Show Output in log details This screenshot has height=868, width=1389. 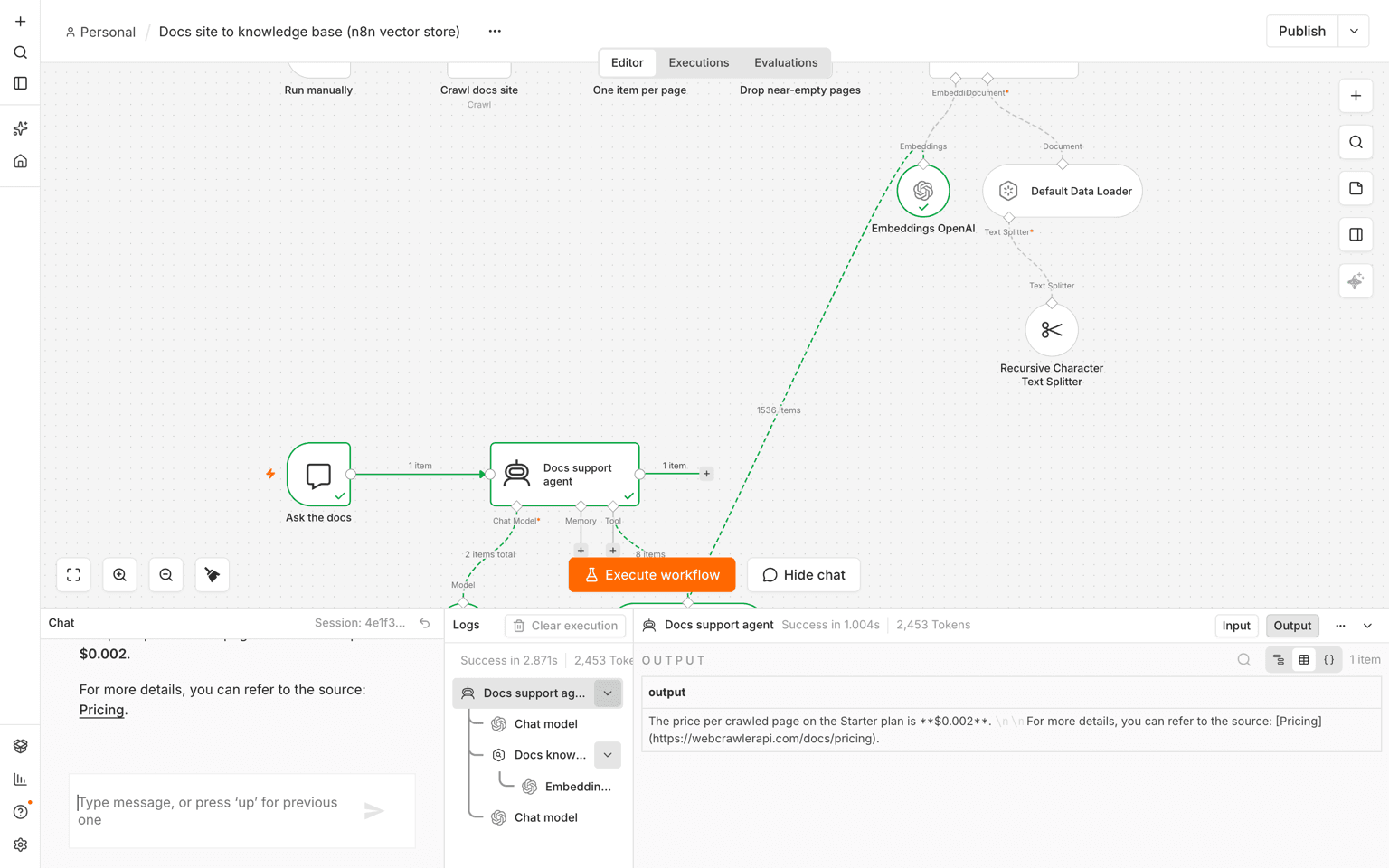click(1292, 626)
